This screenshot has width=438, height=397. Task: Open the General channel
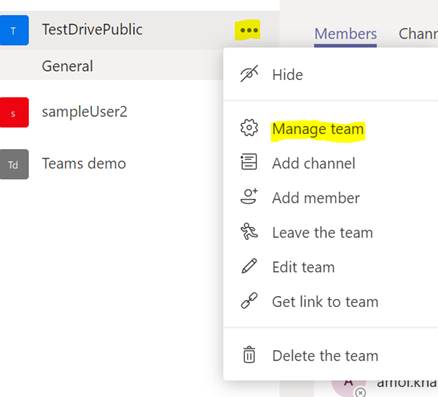tap(67, 66)
